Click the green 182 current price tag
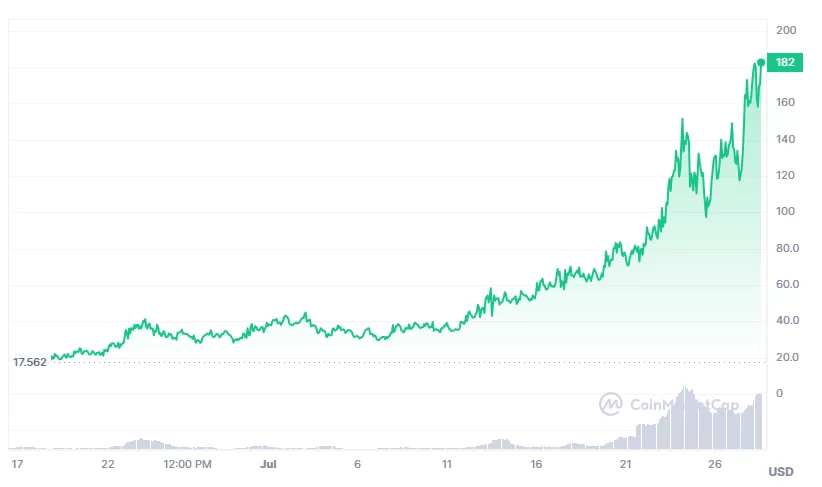822x487 pixels. coord(785,62)
